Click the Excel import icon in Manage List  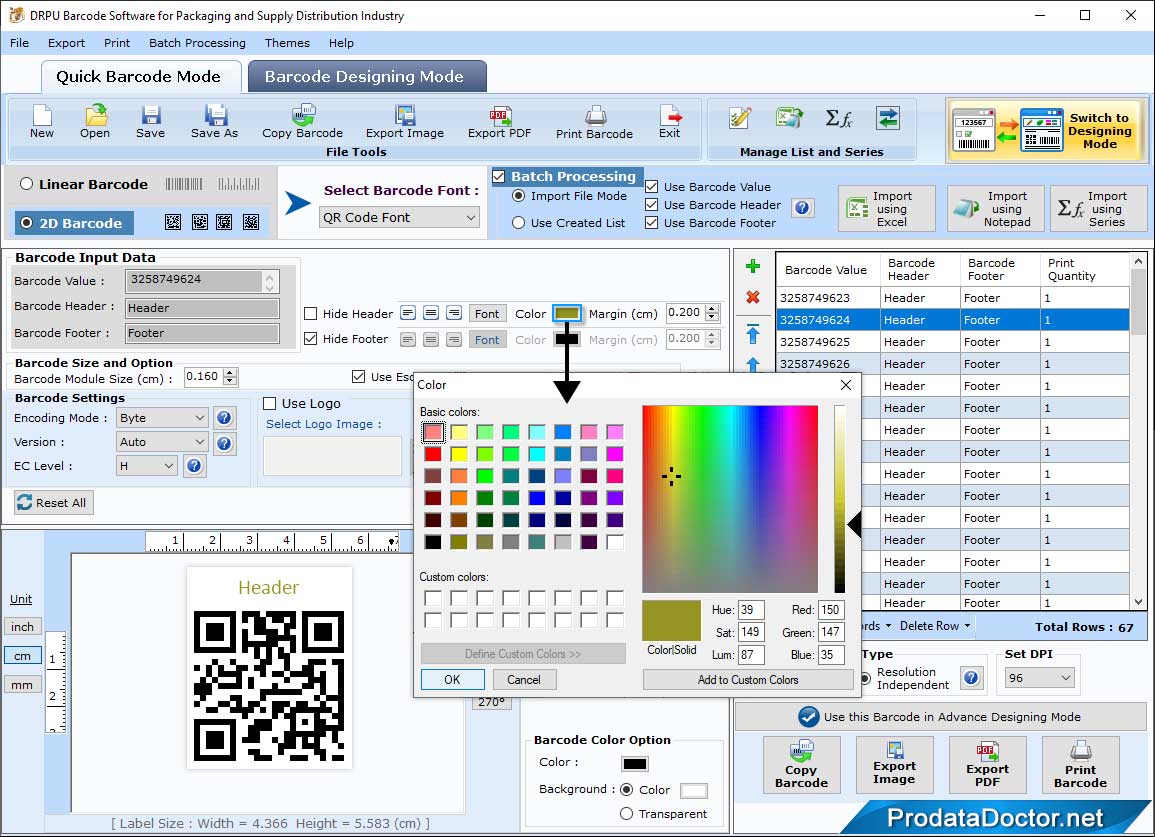click(789, 118)
